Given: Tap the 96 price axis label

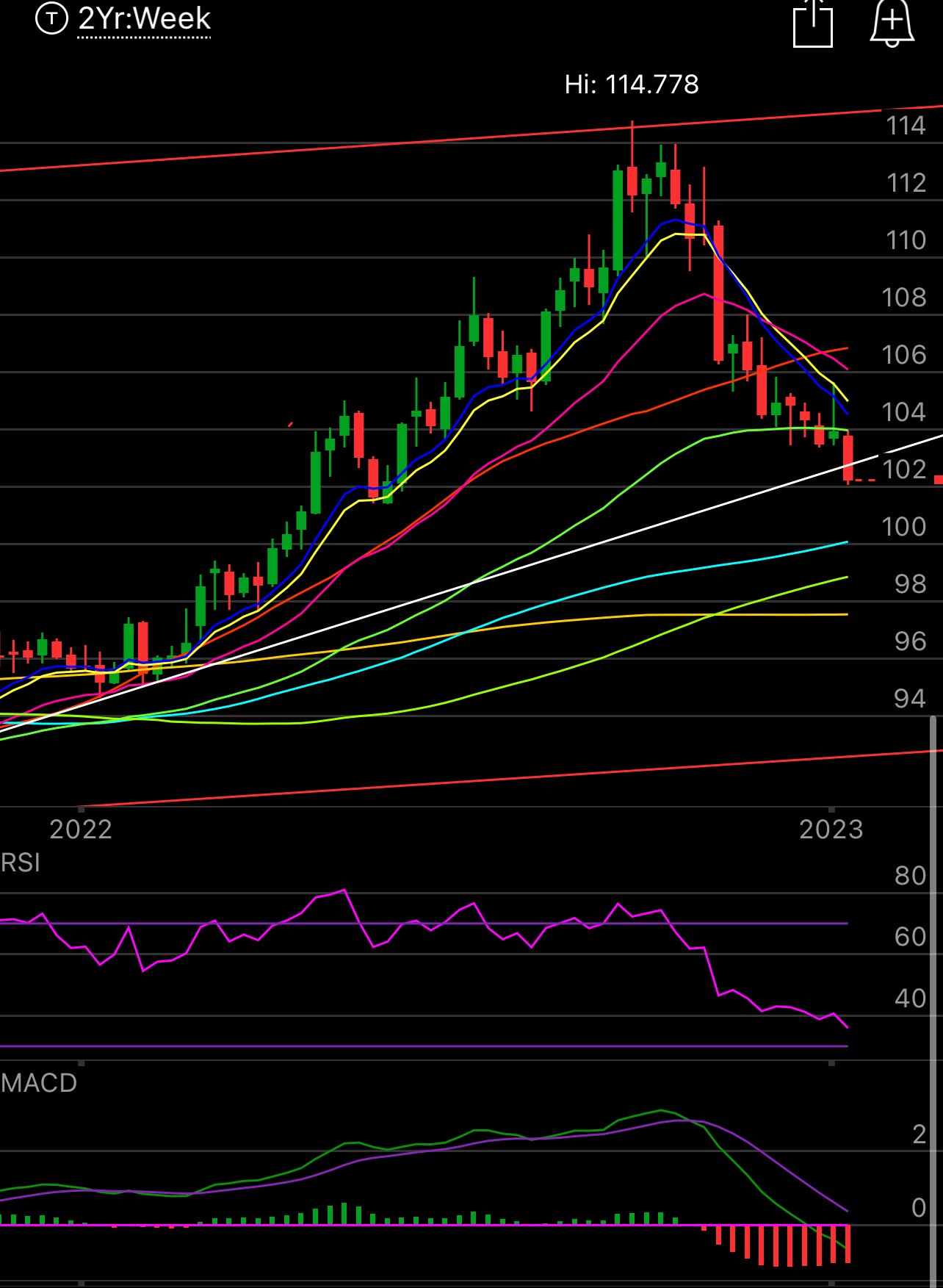Looking at the screenshot, I should pos(910,641).
